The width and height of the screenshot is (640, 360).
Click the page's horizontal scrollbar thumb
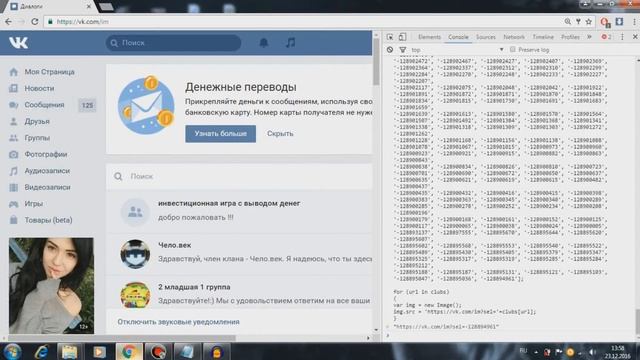click(x=122, y=338)
